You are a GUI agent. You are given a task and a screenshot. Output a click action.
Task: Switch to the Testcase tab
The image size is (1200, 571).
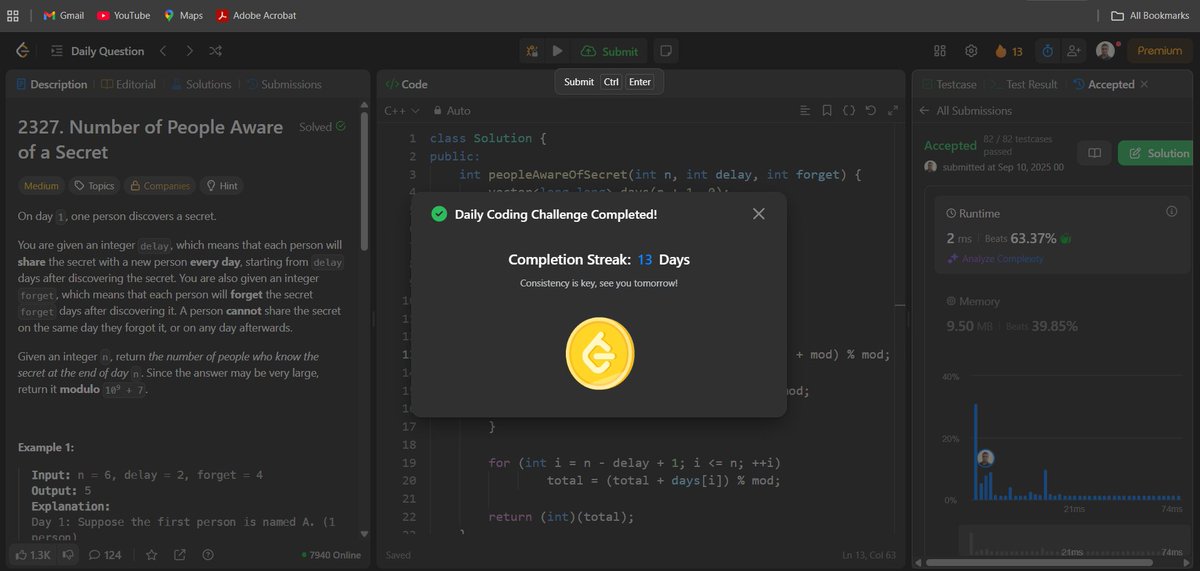point(948,85)
